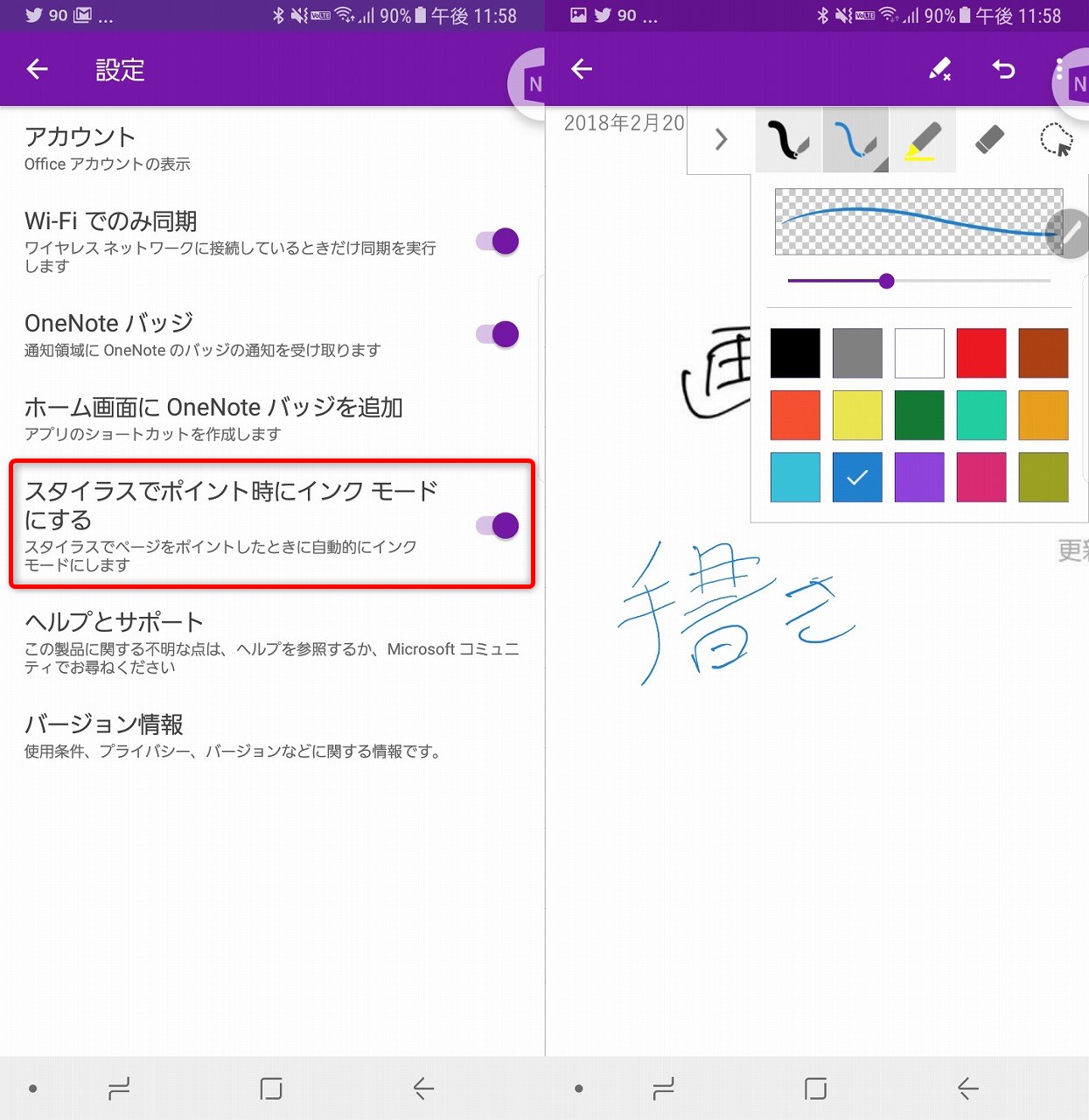
Task: Undo the last ink stroke
Action: point(1004,69)
